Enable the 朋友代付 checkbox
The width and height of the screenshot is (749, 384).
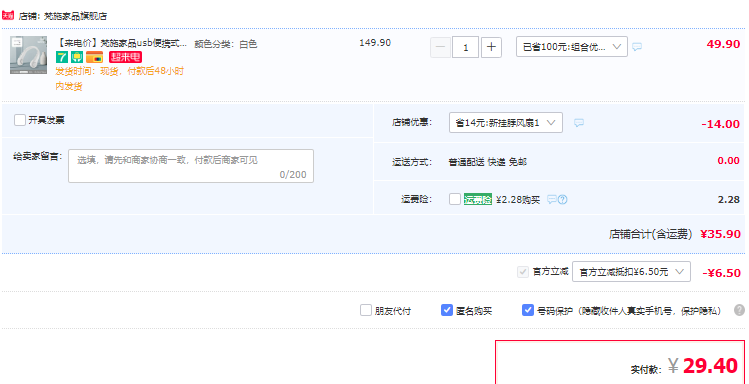point(366,310)
